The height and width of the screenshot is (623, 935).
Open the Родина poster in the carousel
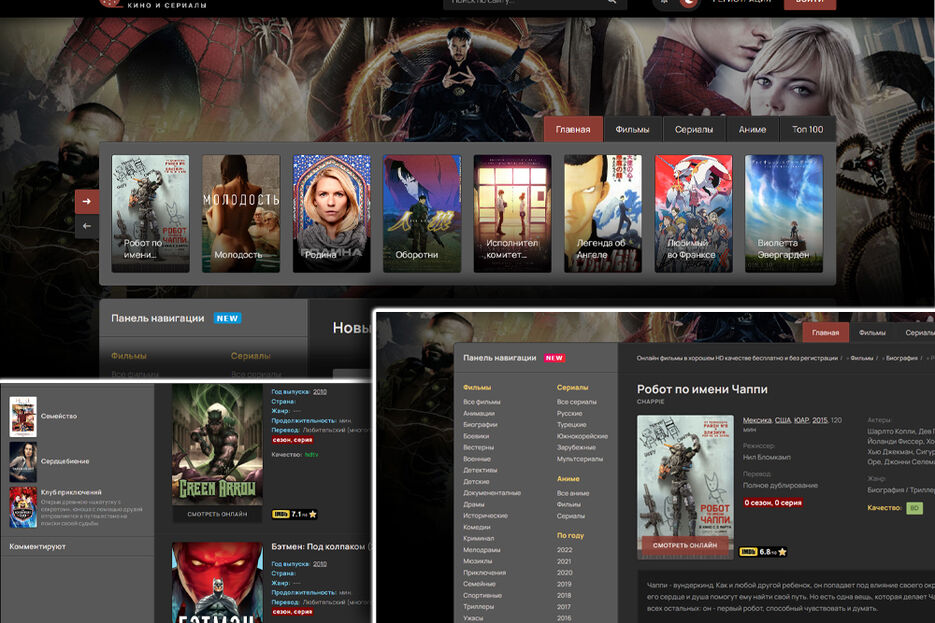[x=332, y=213]
